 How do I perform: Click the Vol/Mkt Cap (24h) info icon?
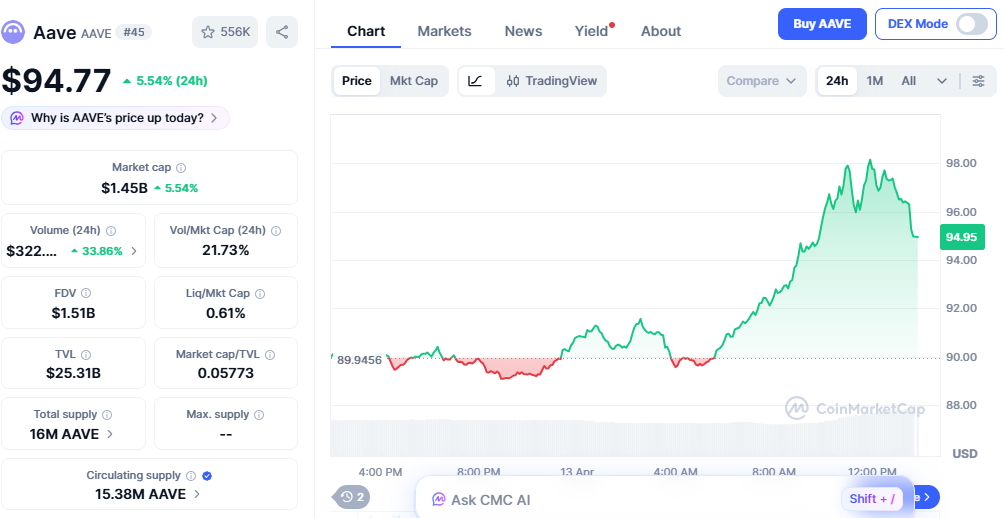[x=277, y=231]
